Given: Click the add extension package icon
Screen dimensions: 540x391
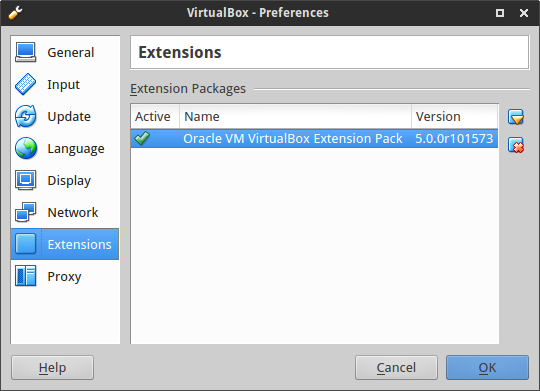Looking at the screenshot, I should pyautogui.click(x=516, y=117).
